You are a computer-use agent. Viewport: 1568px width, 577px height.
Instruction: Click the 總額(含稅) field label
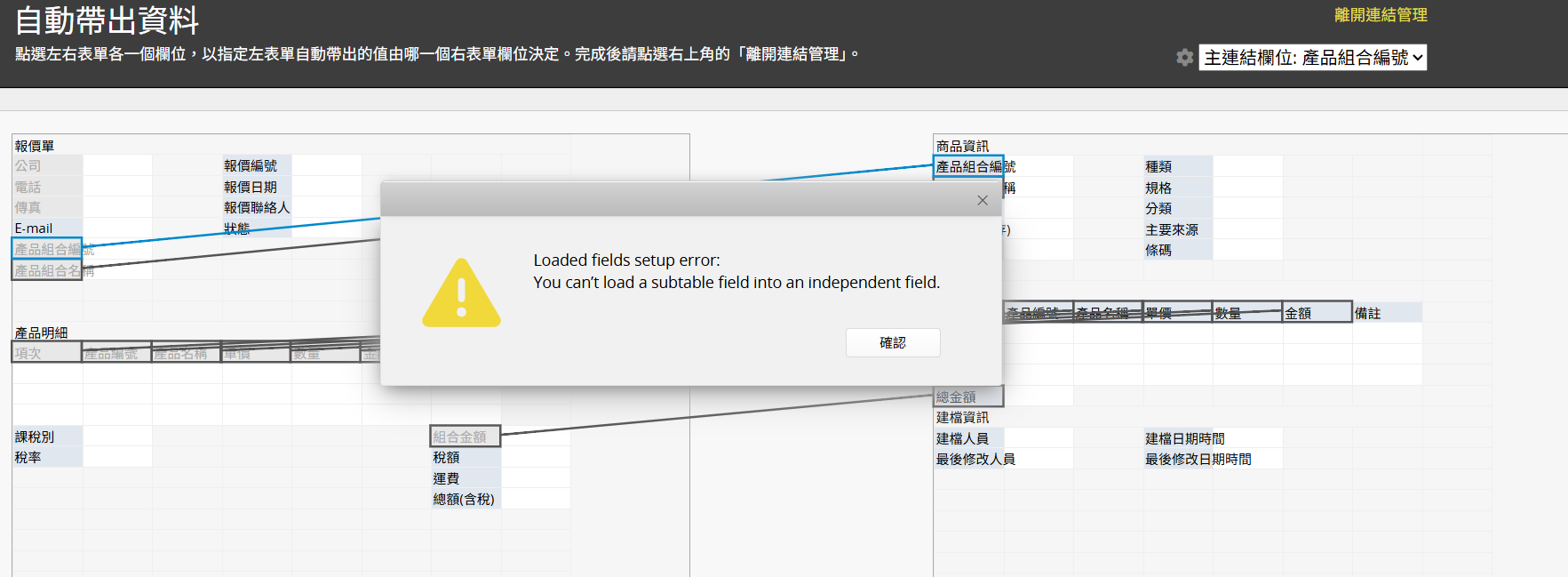coord(466,499)
